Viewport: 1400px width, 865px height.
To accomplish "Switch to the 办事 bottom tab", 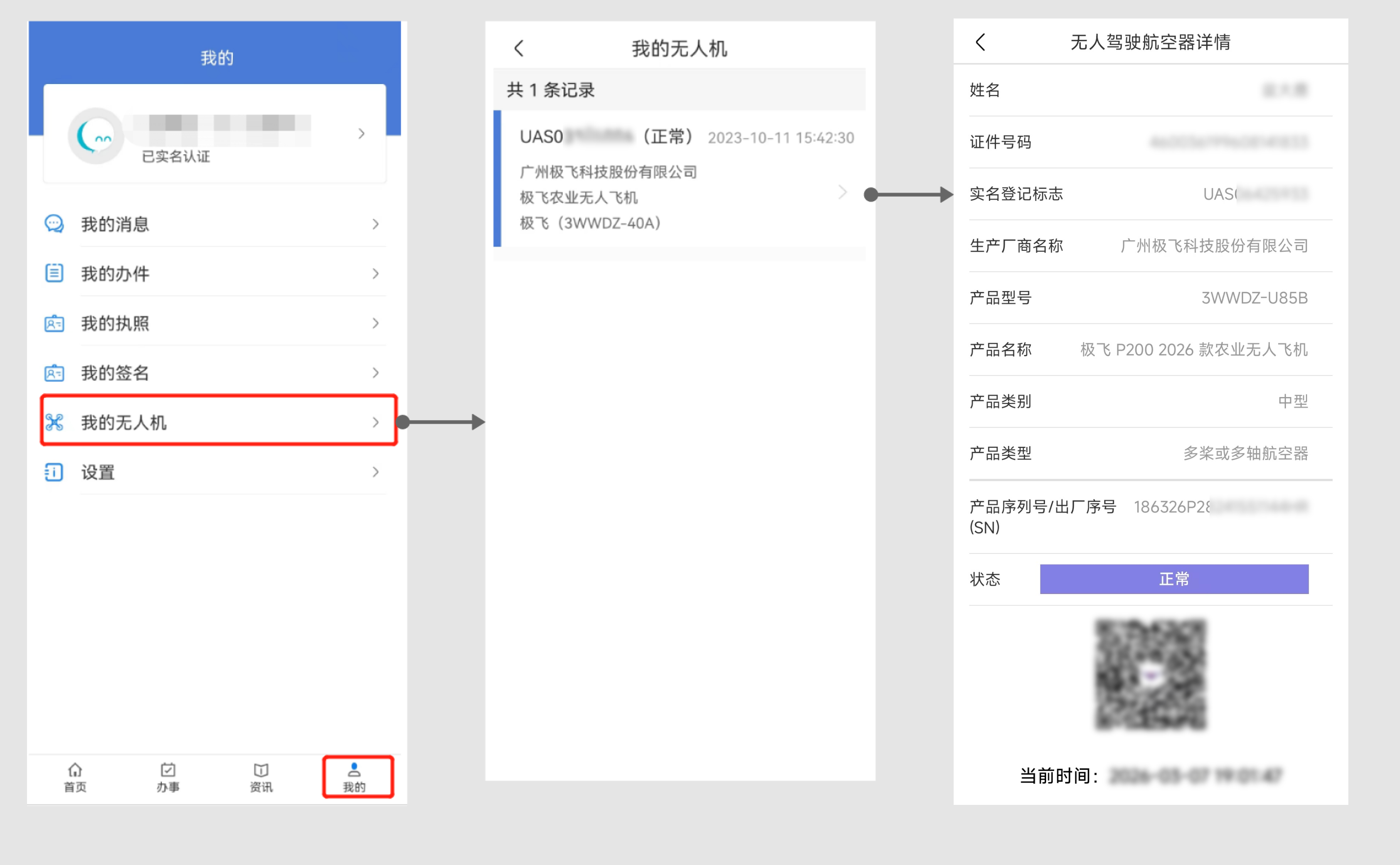I will 168,777.
